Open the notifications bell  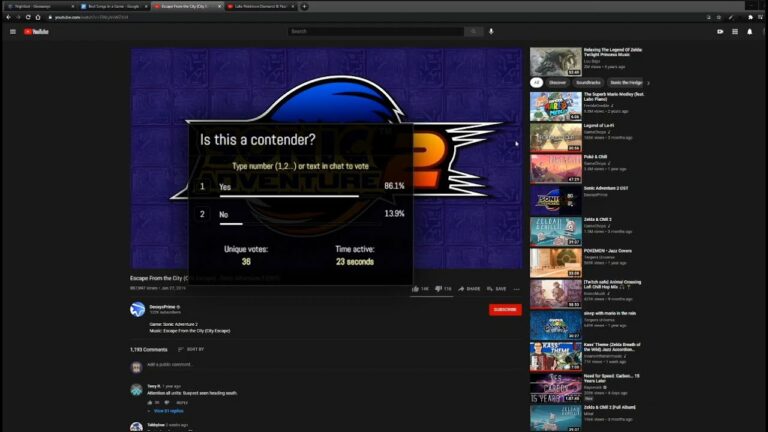749,31
